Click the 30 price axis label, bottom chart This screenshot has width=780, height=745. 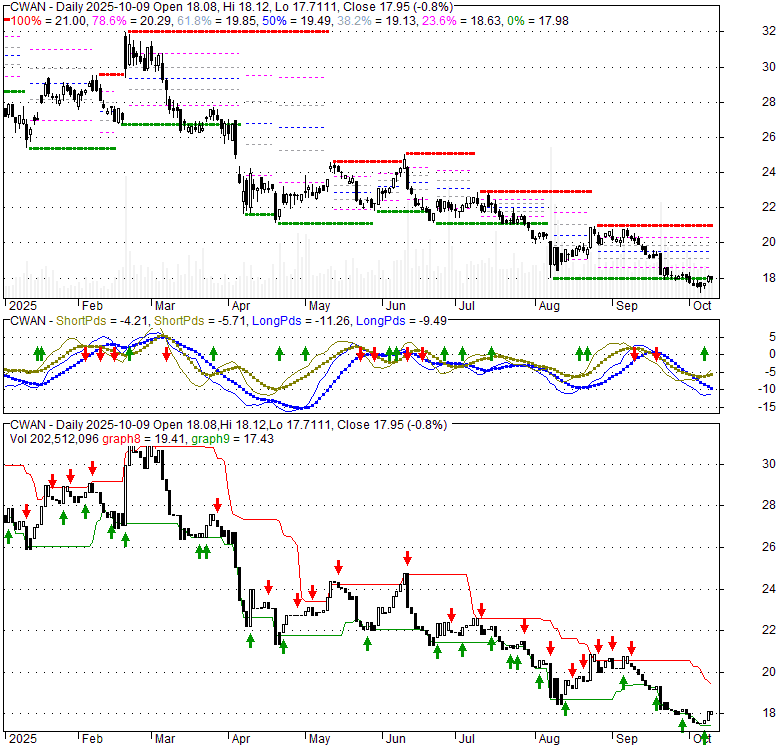point(769,464)
